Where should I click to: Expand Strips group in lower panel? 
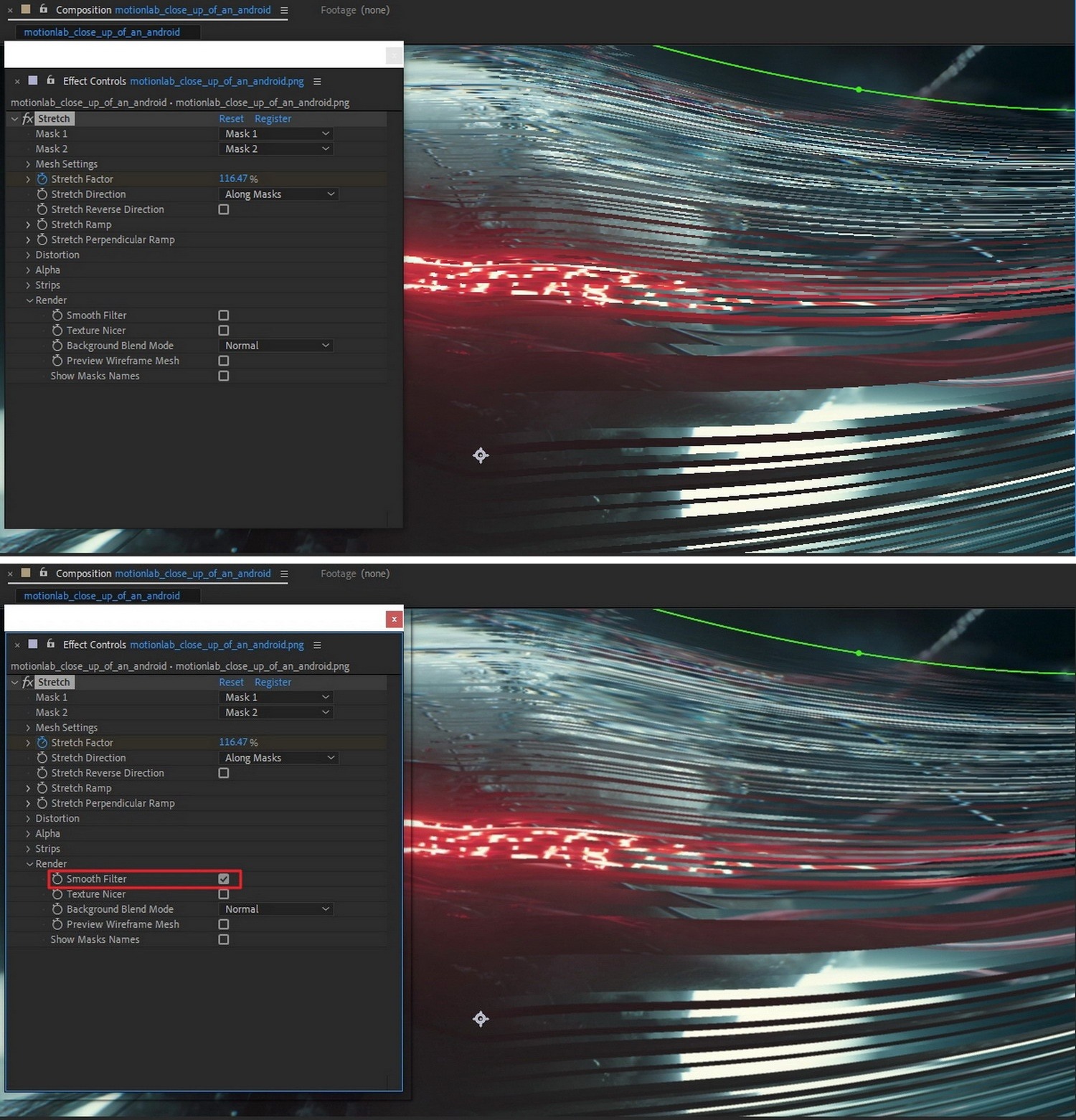tap(28, 849)
